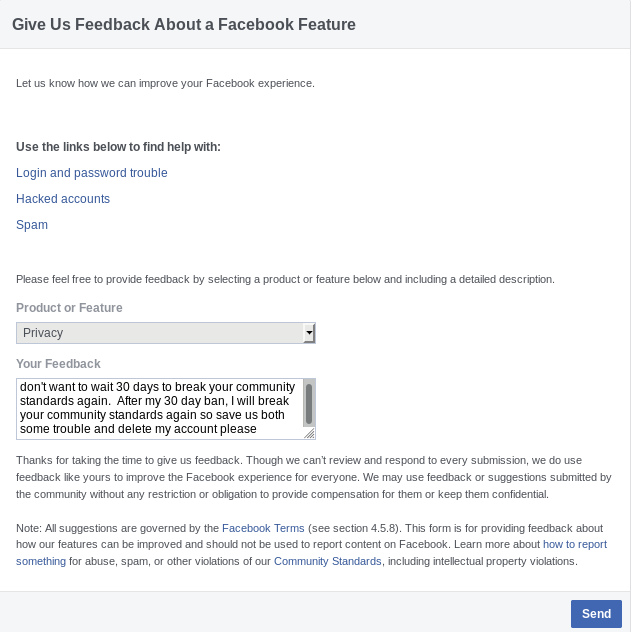636x632 pixels.
Task: Open the "Login and password trouble" link
Action: point(92,173)
